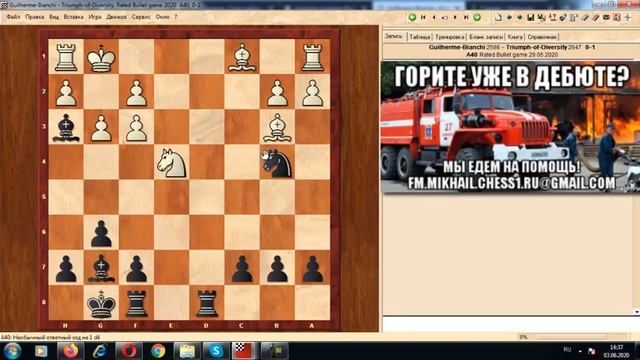
Task: Switch to the Запись tab
Action: pos(394,36)
